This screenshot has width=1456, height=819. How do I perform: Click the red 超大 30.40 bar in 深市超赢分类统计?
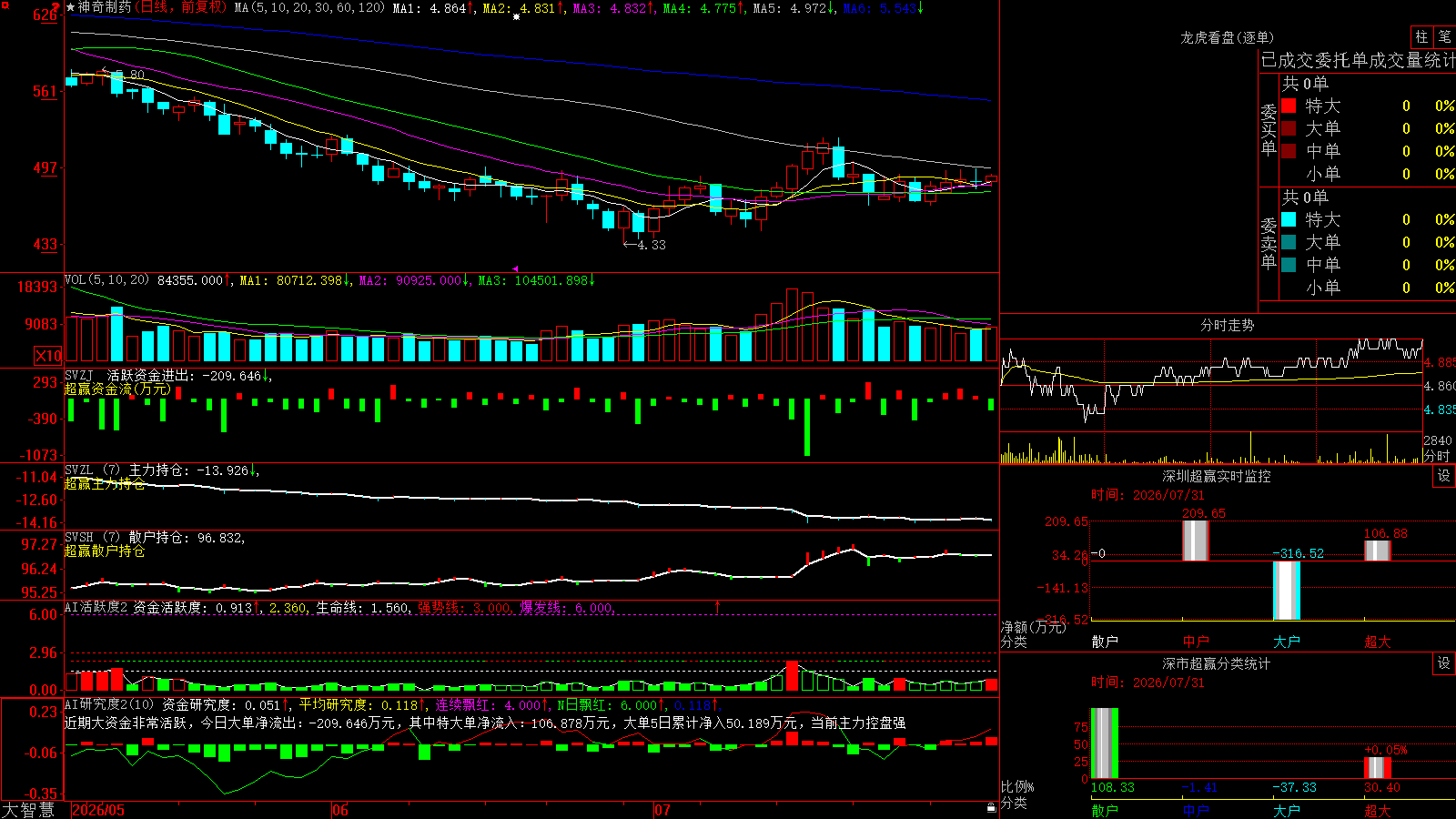tap(1377, 767)
